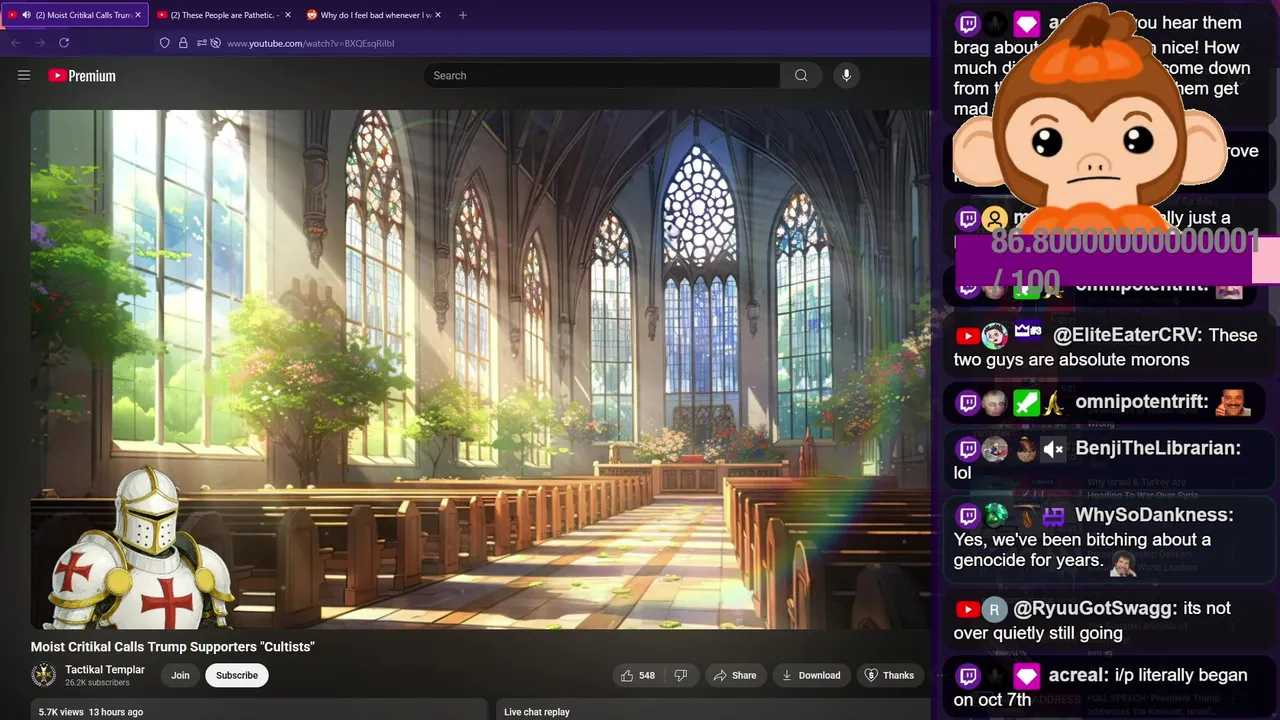Reload the page with browser refresh icon
1280x720 pixels.
(x=64, y=43)
